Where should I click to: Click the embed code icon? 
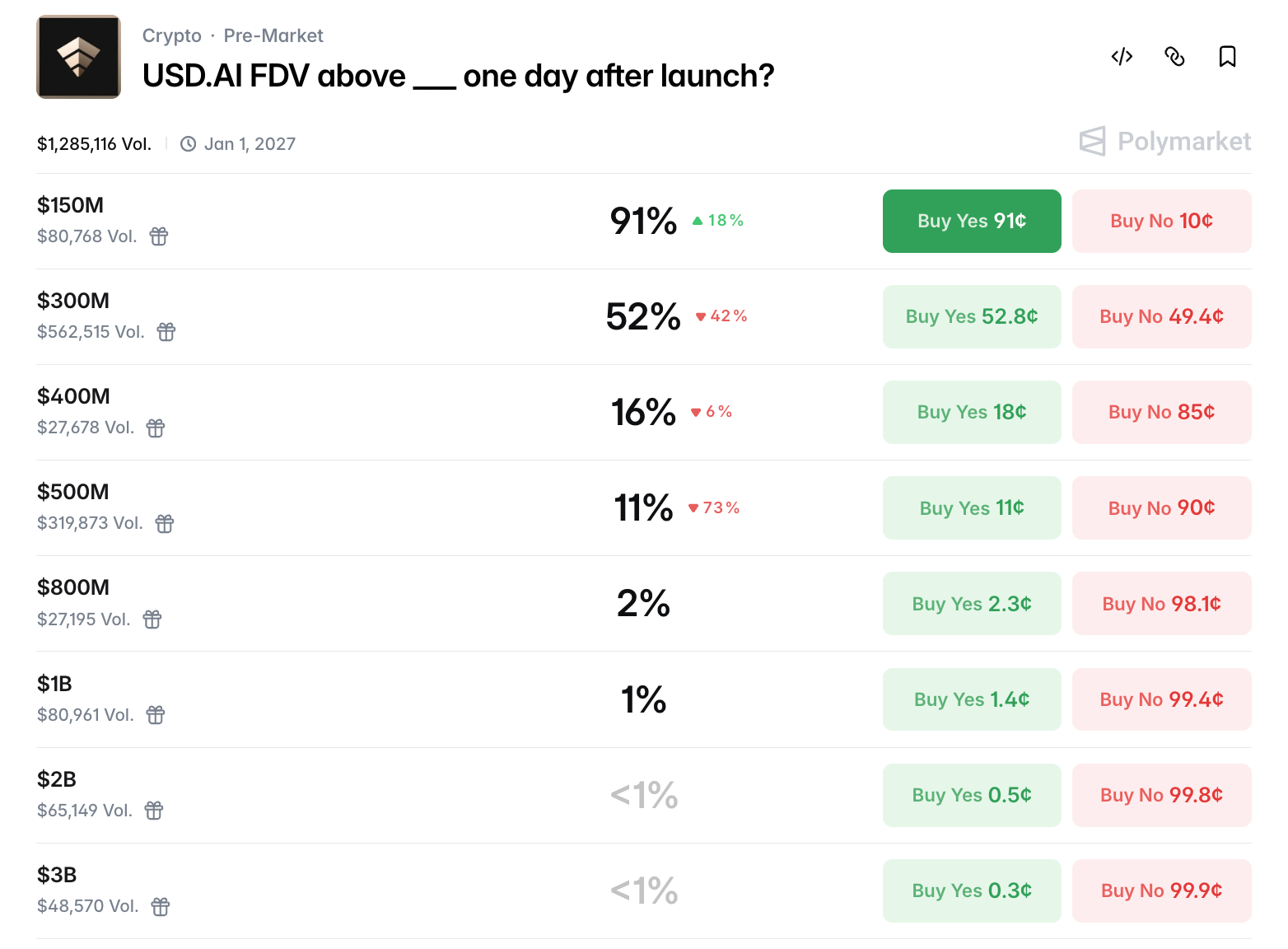[1121, 57]
